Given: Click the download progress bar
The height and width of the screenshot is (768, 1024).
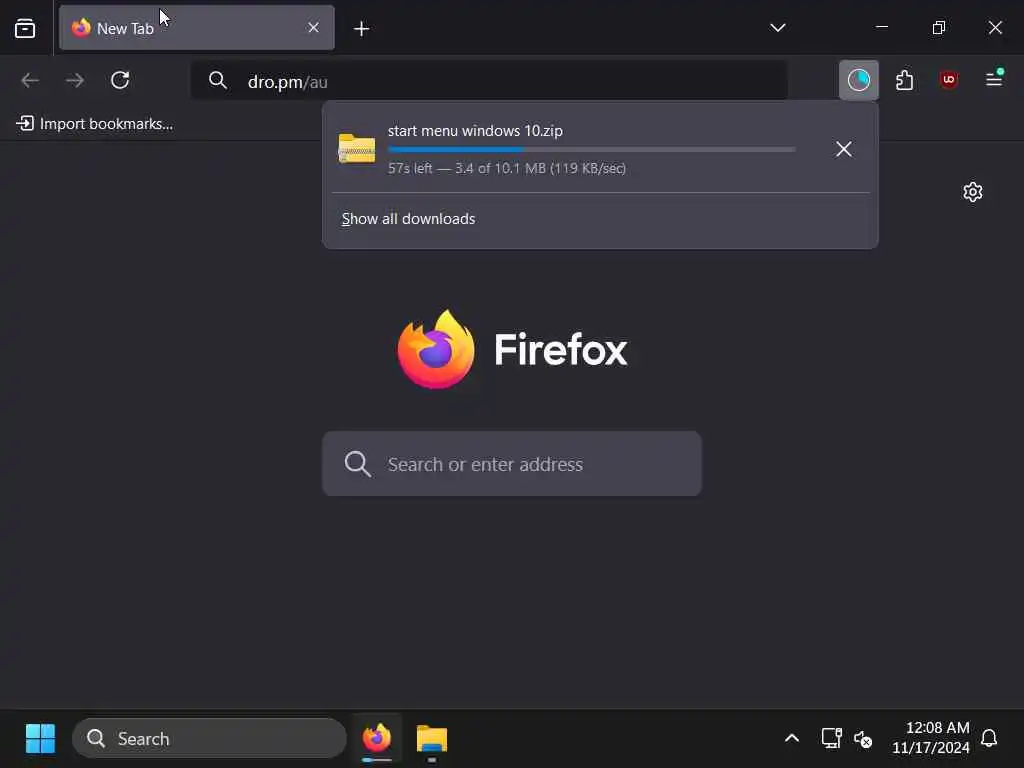Looking at the screenshot, I should click(x=592, y=150).
